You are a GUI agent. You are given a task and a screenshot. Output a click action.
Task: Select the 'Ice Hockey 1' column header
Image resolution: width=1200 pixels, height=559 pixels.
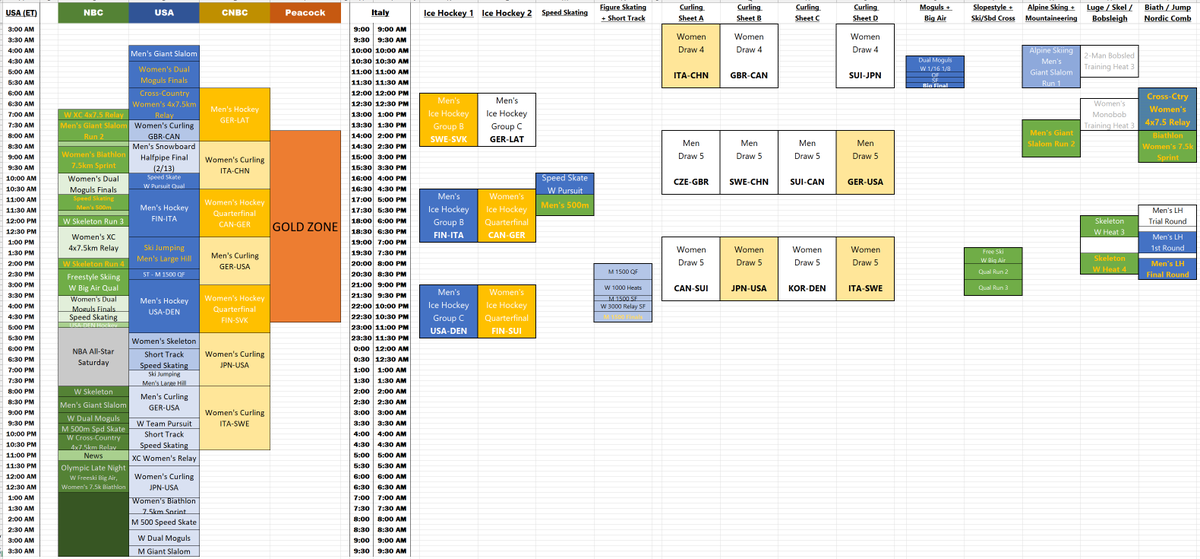point(449,14)
